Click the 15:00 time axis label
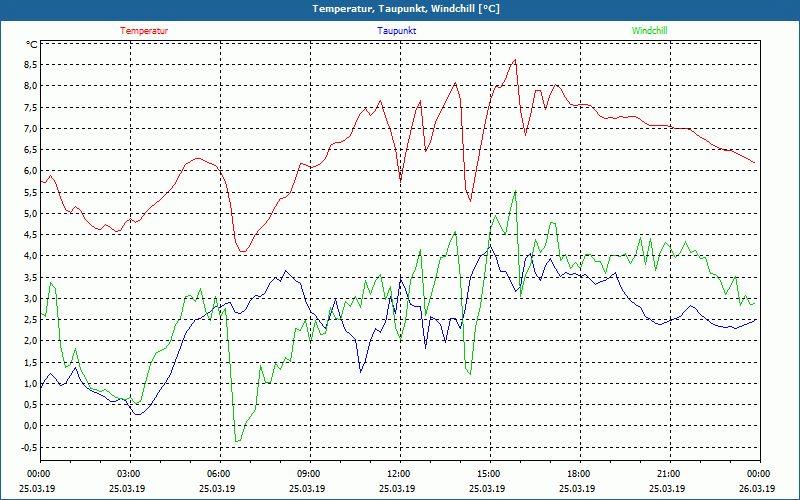The width and height of the screenshot is (800, 500). (x=490, y=473)
